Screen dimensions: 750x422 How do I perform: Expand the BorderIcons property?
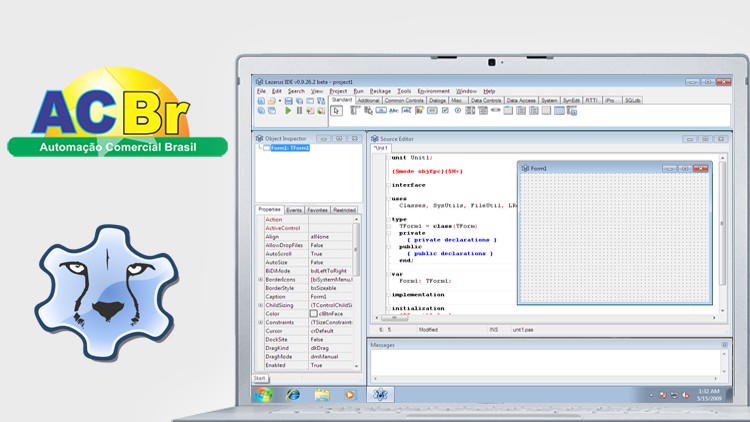pyautogui.click(x=261, y=279)
